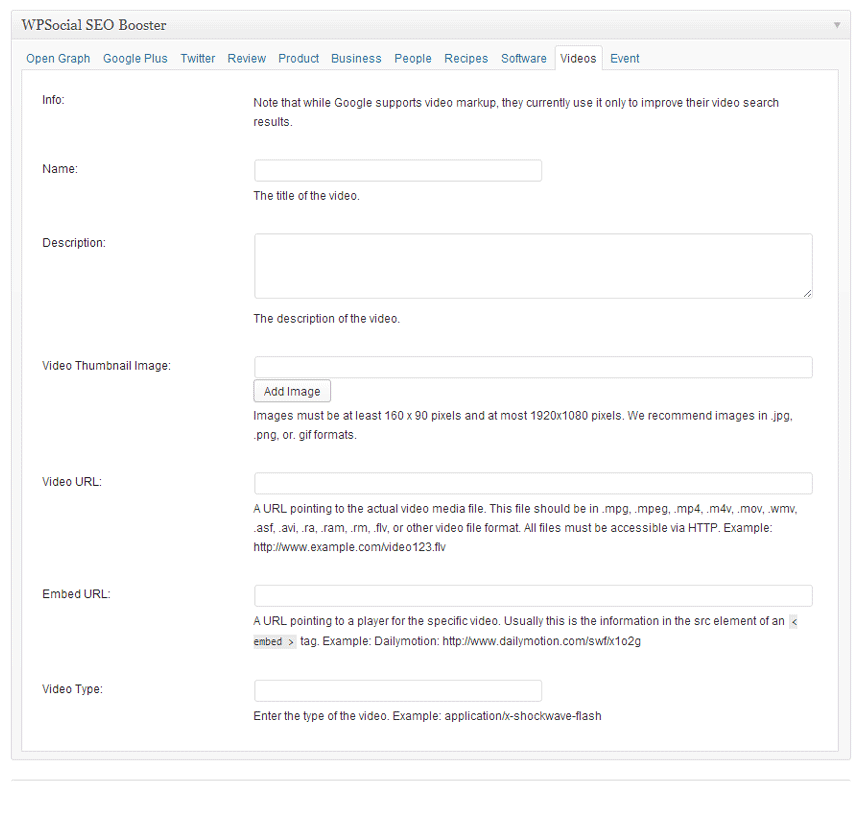Viewport: 858px width, 815px height.
Task: Select the Videos tab
Action: pyautogui.click(x=578, y=58)
